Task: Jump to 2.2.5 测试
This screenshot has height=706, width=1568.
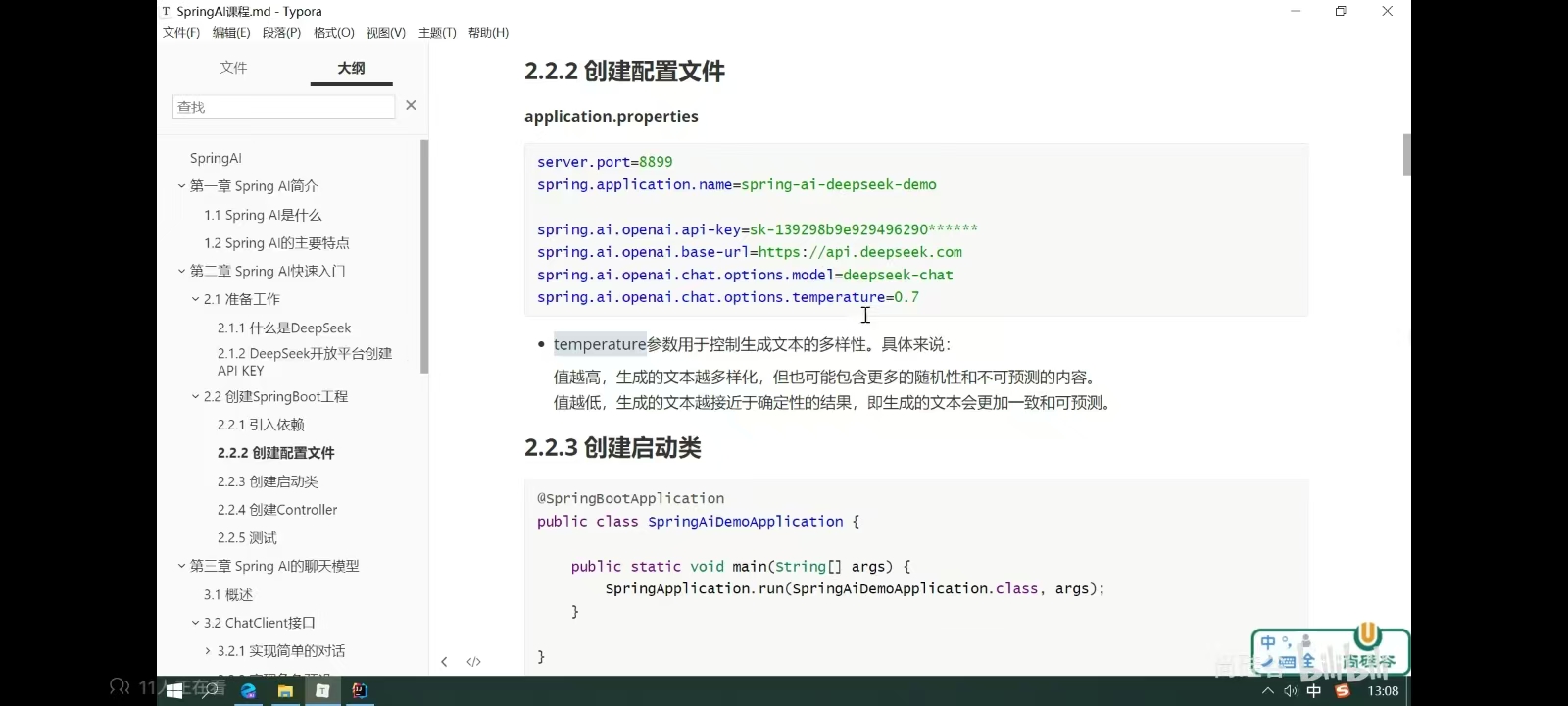Action: pyautogui.click(x=247, y=538)
